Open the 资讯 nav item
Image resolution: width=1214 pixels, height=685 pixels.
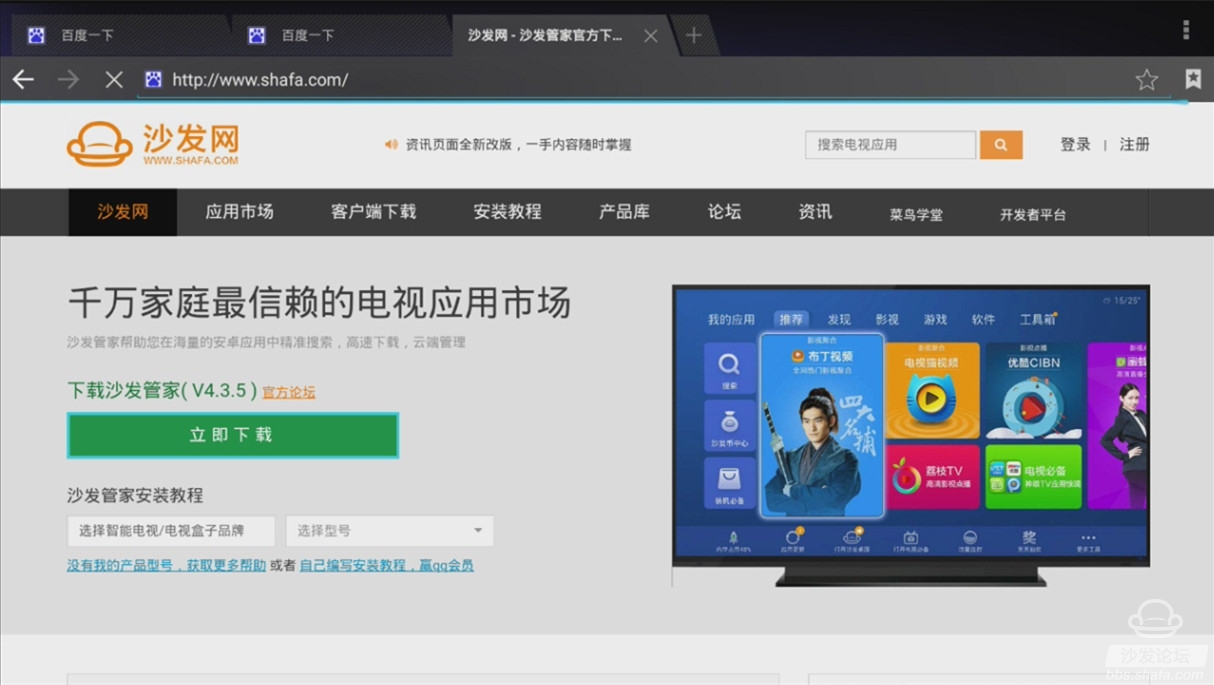tap(815, 212)
